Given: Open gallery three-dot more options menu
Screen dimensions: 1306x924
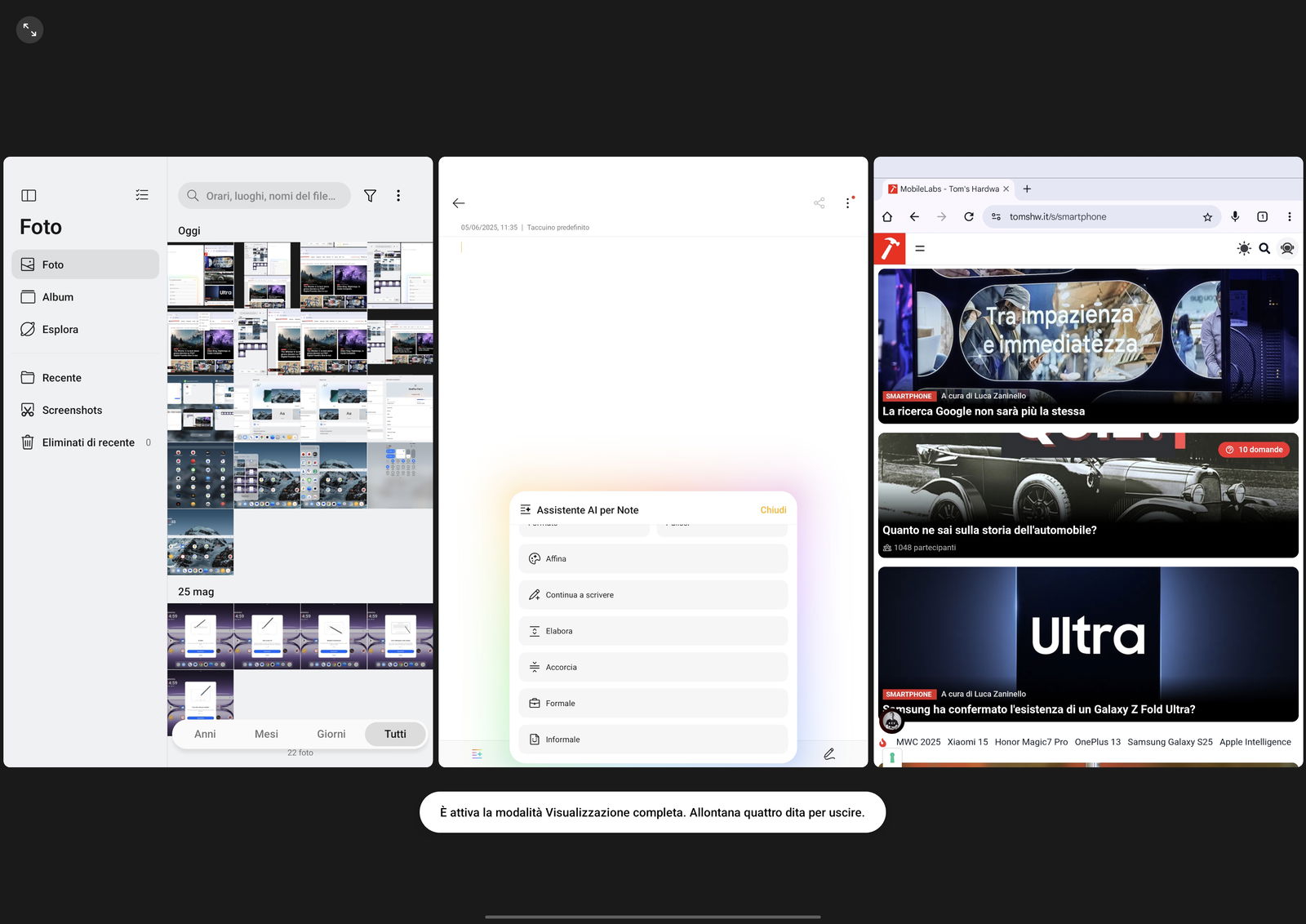Looking at the screenshot, I should point(398,196).
